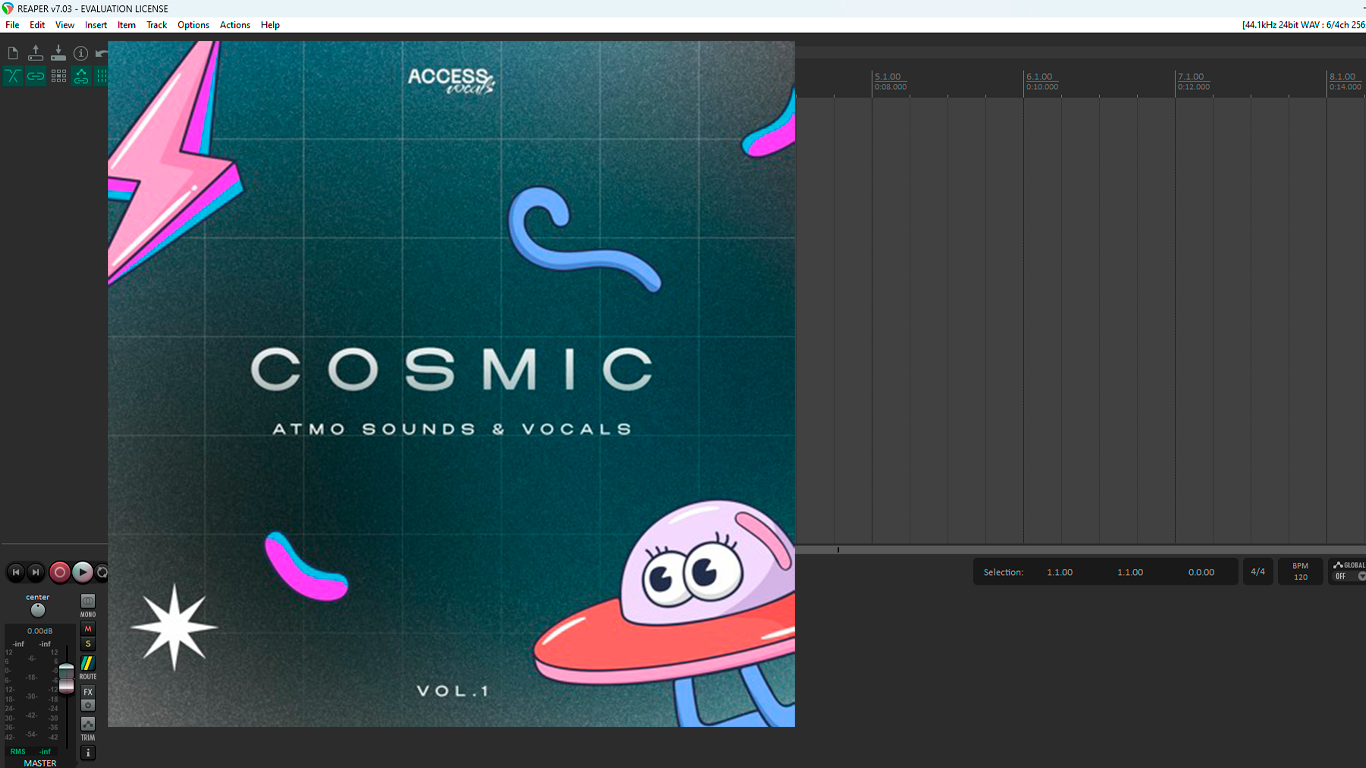Open a project with the upload-arrow icon
Screen dimensions: 1366x768
click(x=36, y=53)
